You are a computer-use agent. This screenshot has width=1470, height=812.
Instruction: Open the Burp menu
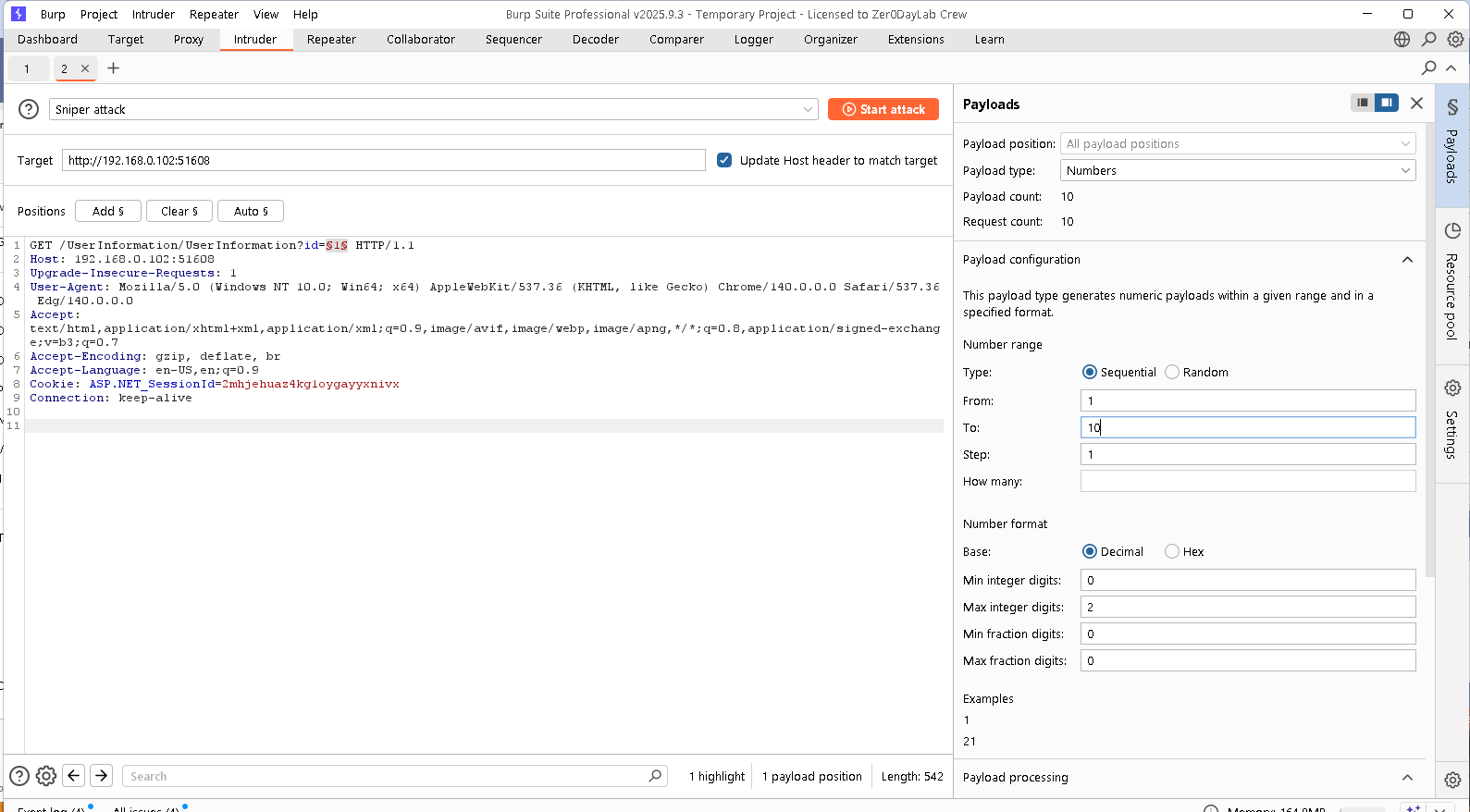pos(53,14)
